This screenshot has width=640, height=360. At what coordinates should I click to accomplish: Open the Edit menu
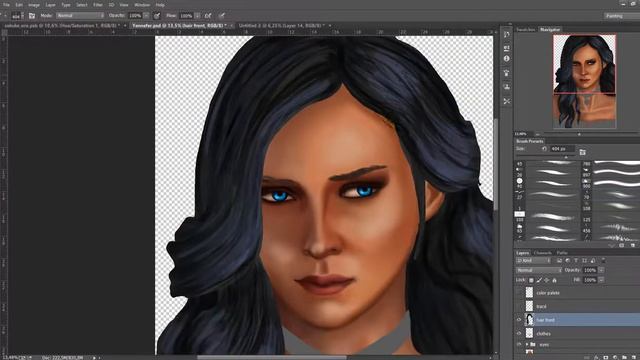point(19,5)
